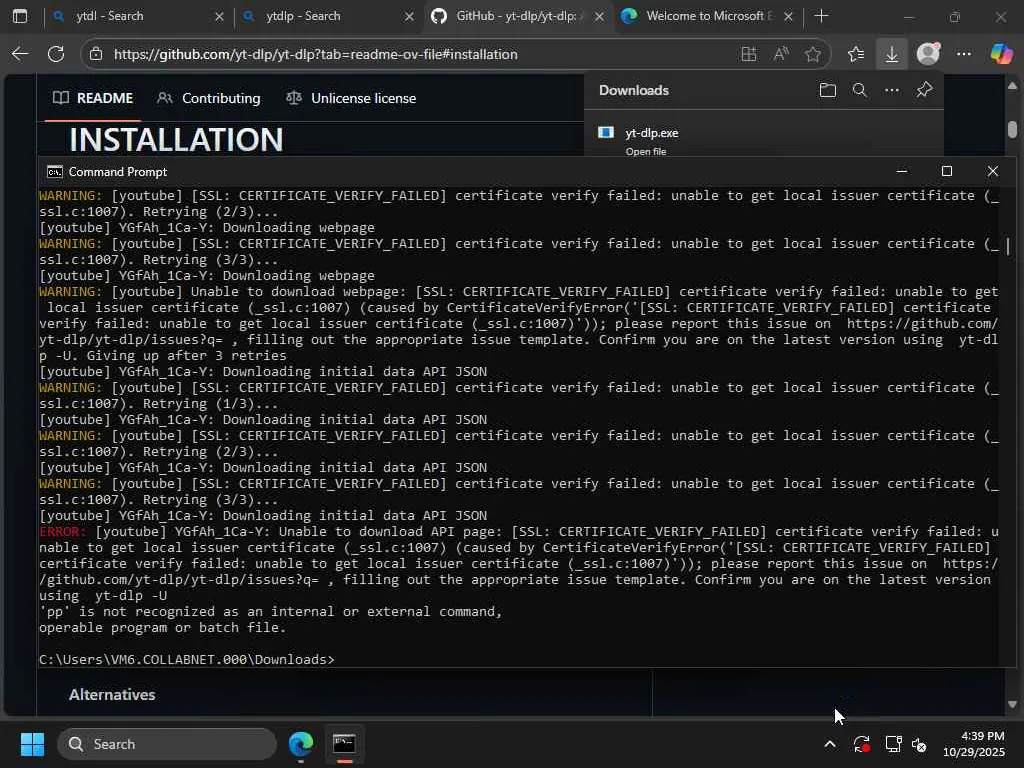
Task: Click the muted volume tray icon
Action: tap(919, 744)
